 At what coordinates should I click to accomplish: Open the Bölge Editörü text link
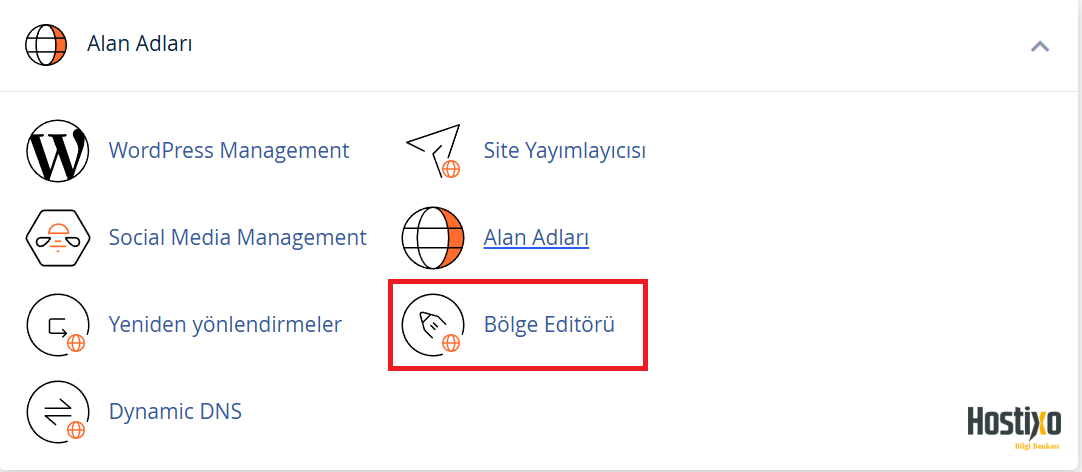[x=548, y=325]
